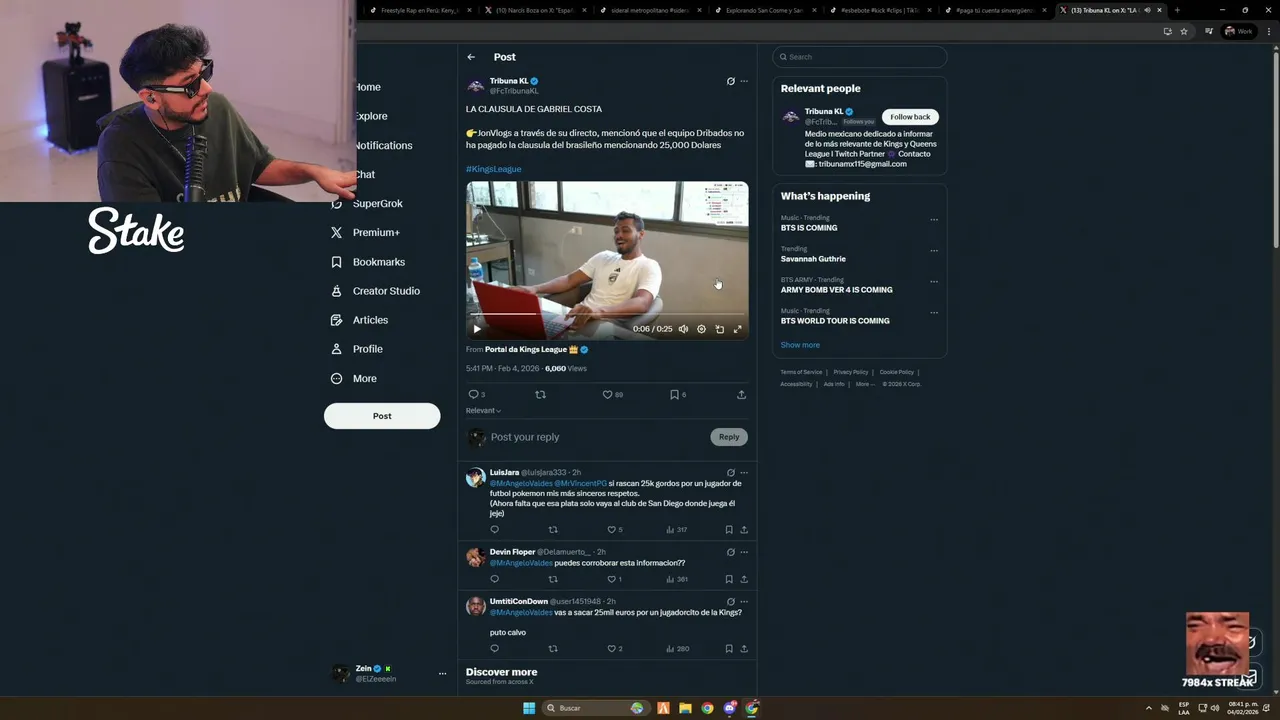The width and height of the screenshot is (1280, 720).
Task: Expand the More menu in sidebar
Action: coord(353,379)
